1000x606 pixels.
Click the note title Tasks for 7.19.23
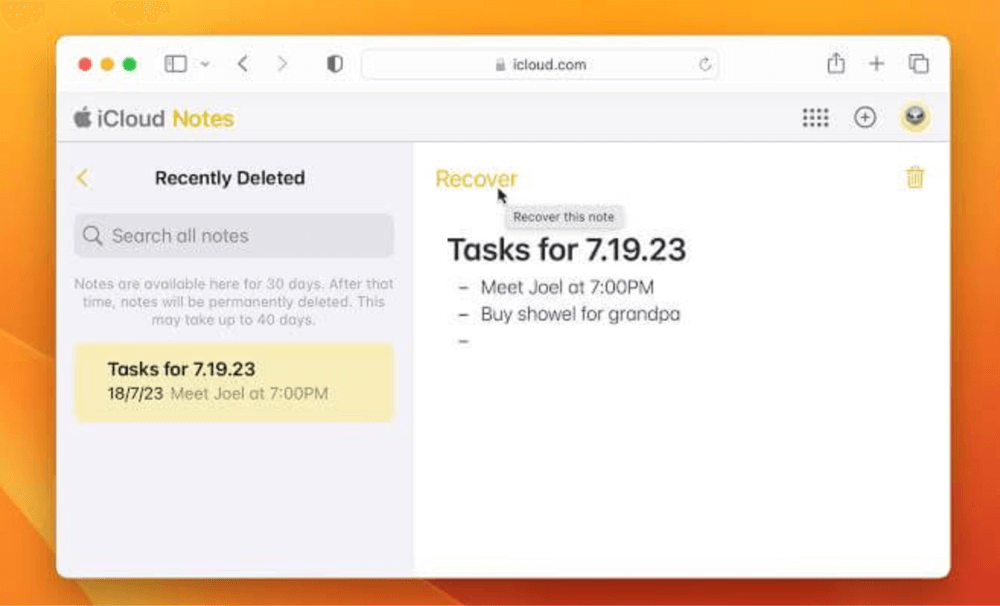(566, 250)
